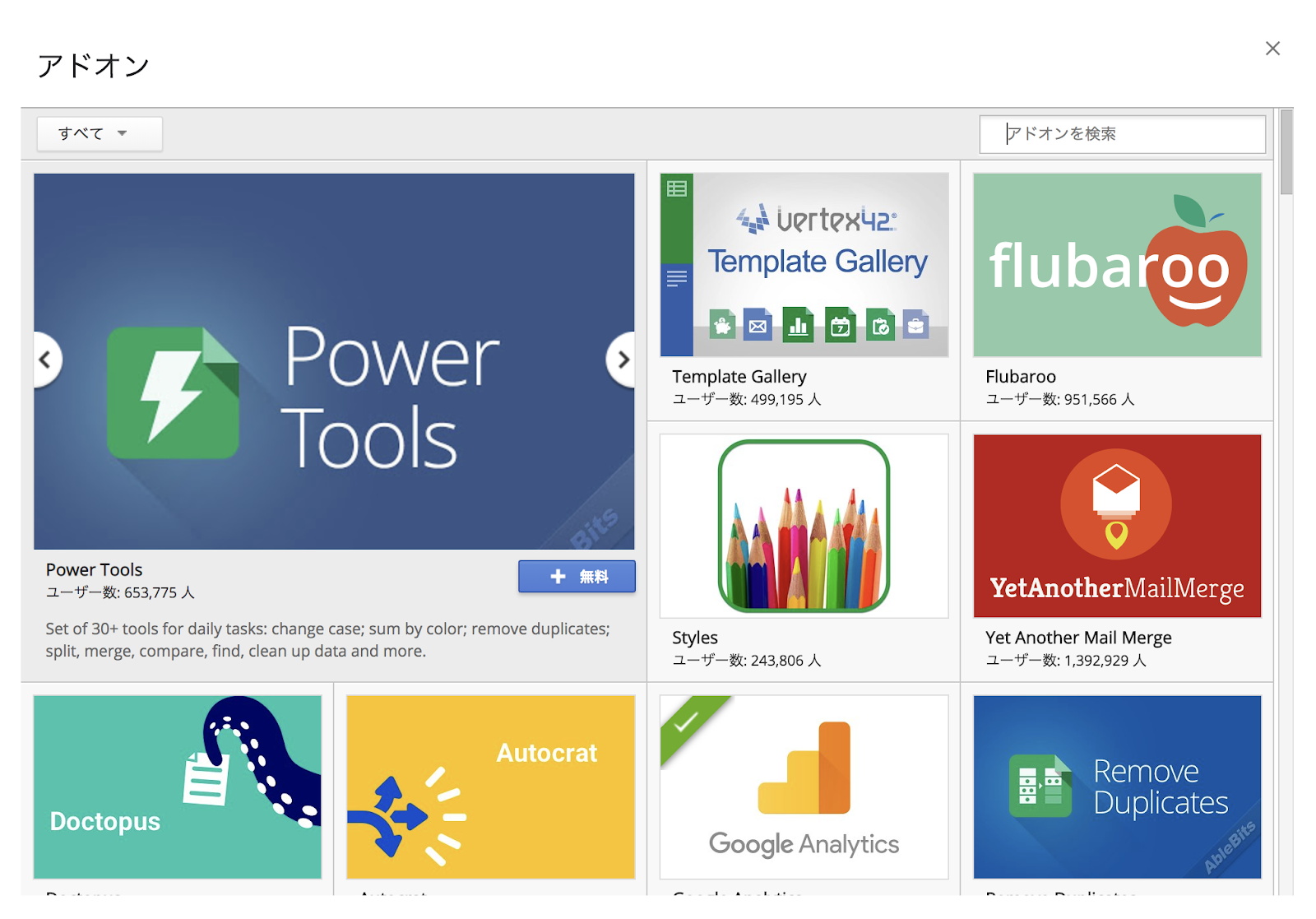
Task: Open the Google Analytics add-on thumbnail
Action: pyautogui.click(x=804, y=787)
